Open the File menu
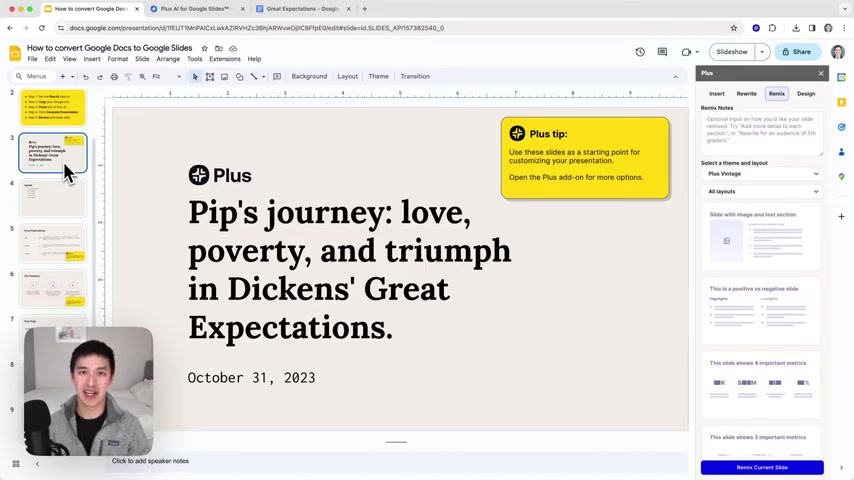854x480 pixels. (33, 59)
